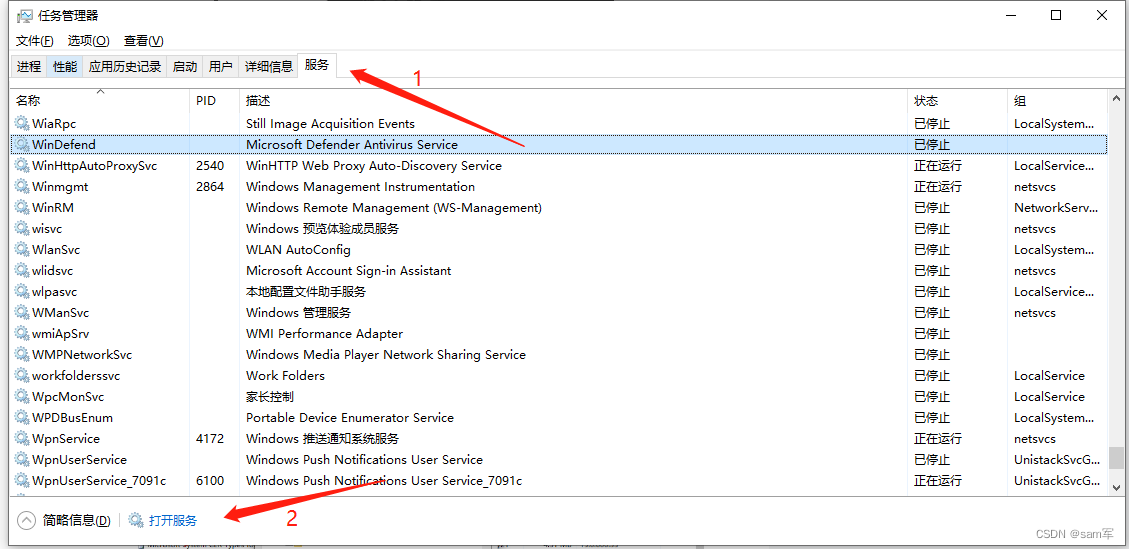This screenshot has width=1129, height=549.
Task: Click the gear icon beside wmiApSrv
Action: tap(22, 334)
